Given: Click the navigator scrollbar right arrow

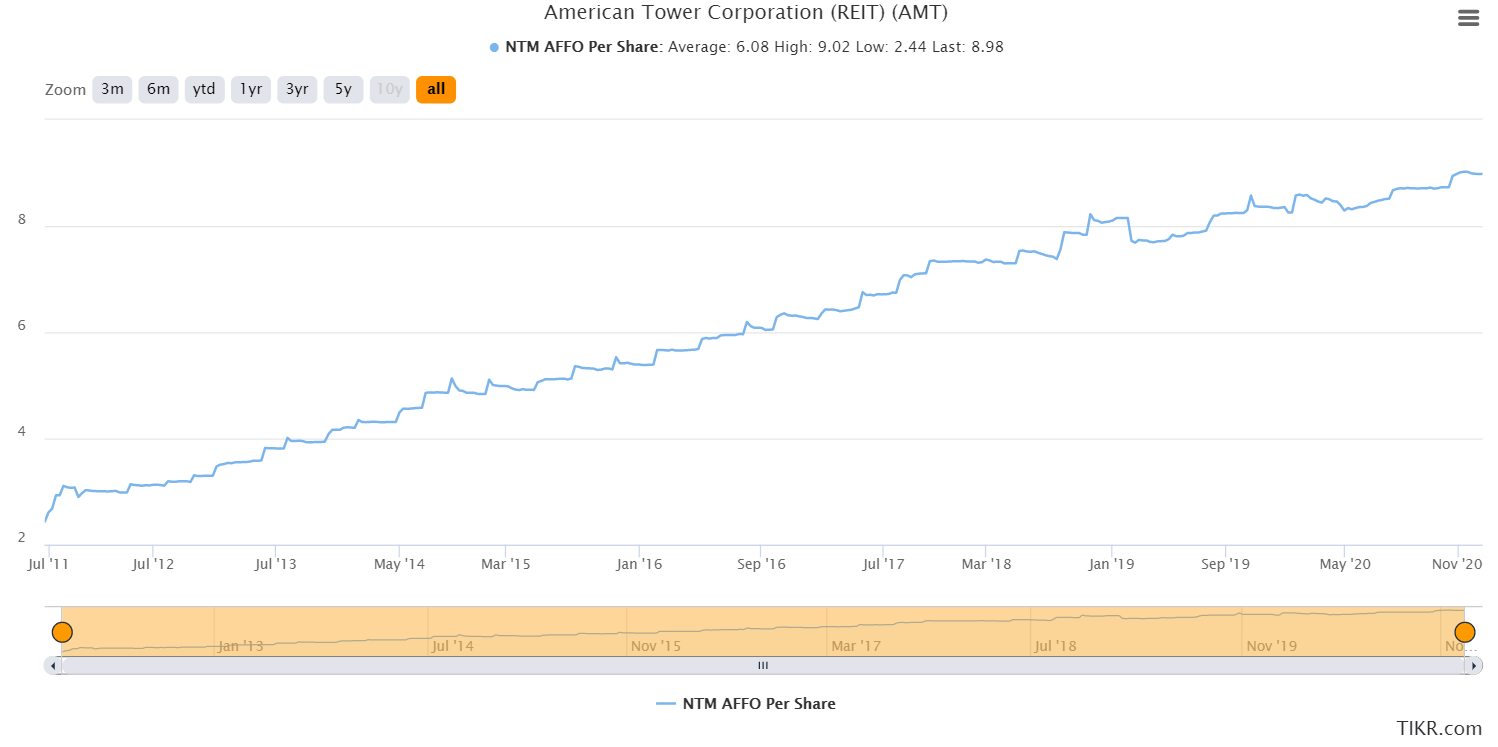Looking at the screenshot, I should coord(1474,665).
